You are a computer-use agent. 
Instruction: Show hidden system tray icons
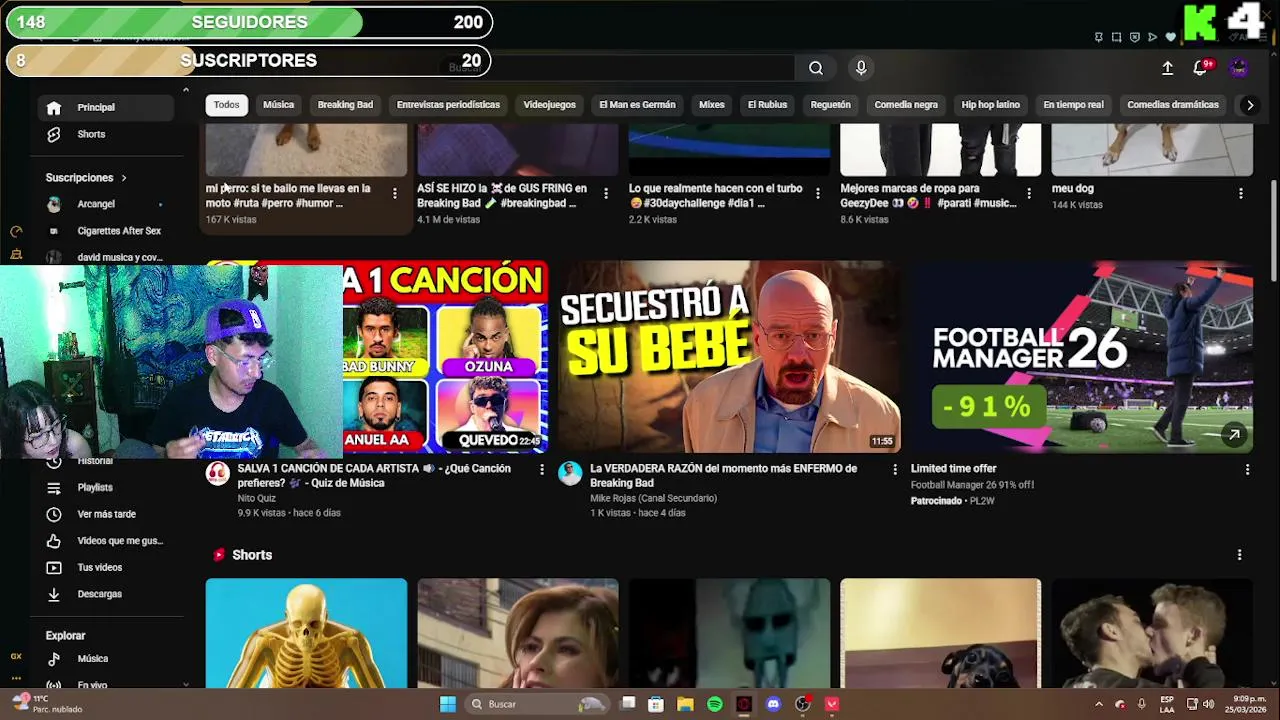[x=1098, y=704]
